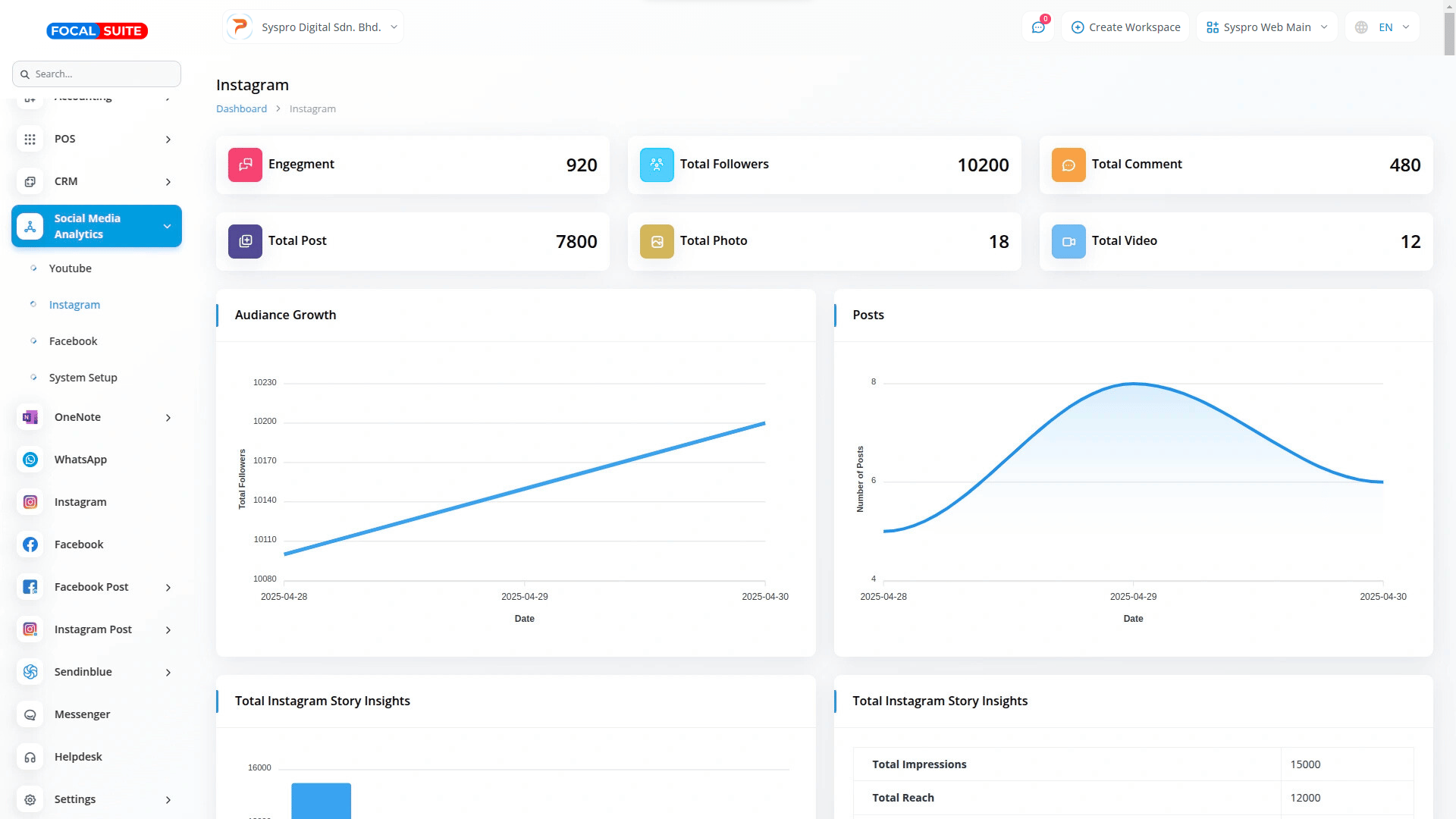Image resolution: width=1456 pixels, height=819 pixels.
Task: Open the Syspro Digital company dropdown
Action: click(313, 27)
